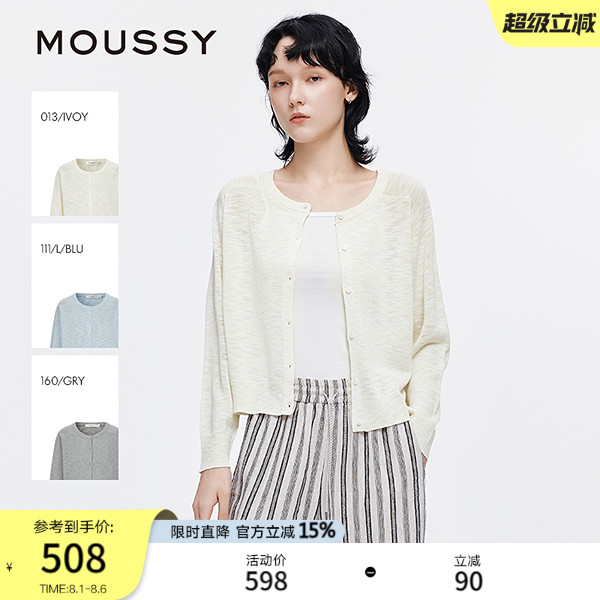
Task: Click the 参考到手价 label
Action: 73,527
